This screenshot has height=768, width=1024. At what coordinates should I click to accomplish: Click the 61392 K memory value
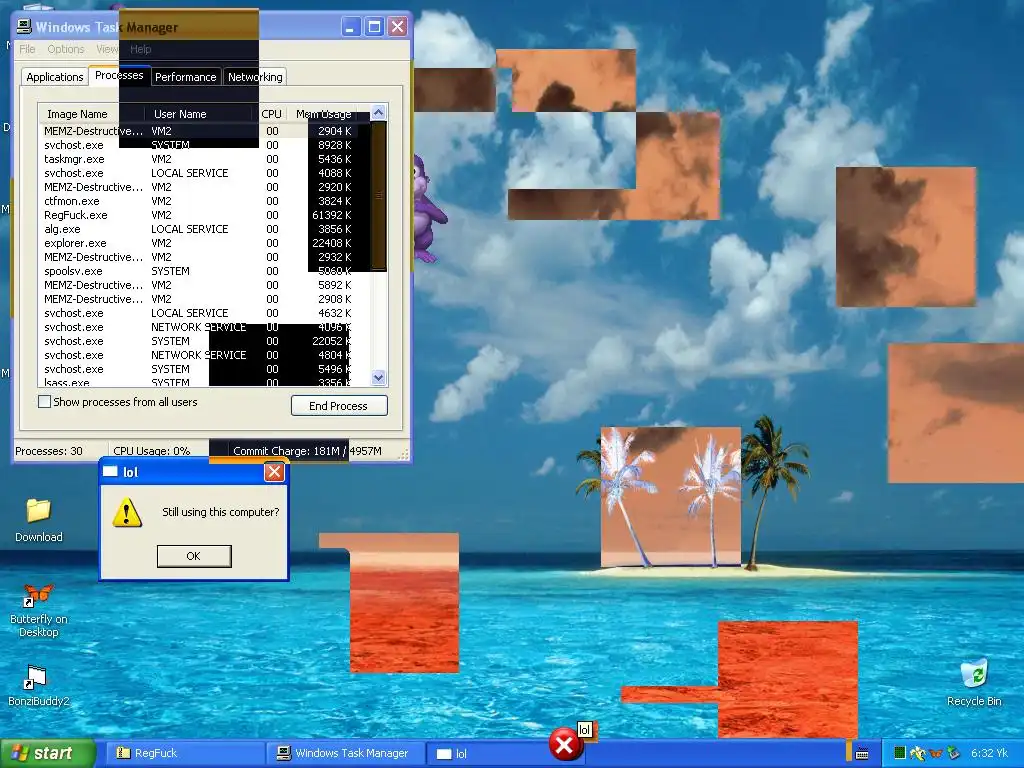click(332, 215)
